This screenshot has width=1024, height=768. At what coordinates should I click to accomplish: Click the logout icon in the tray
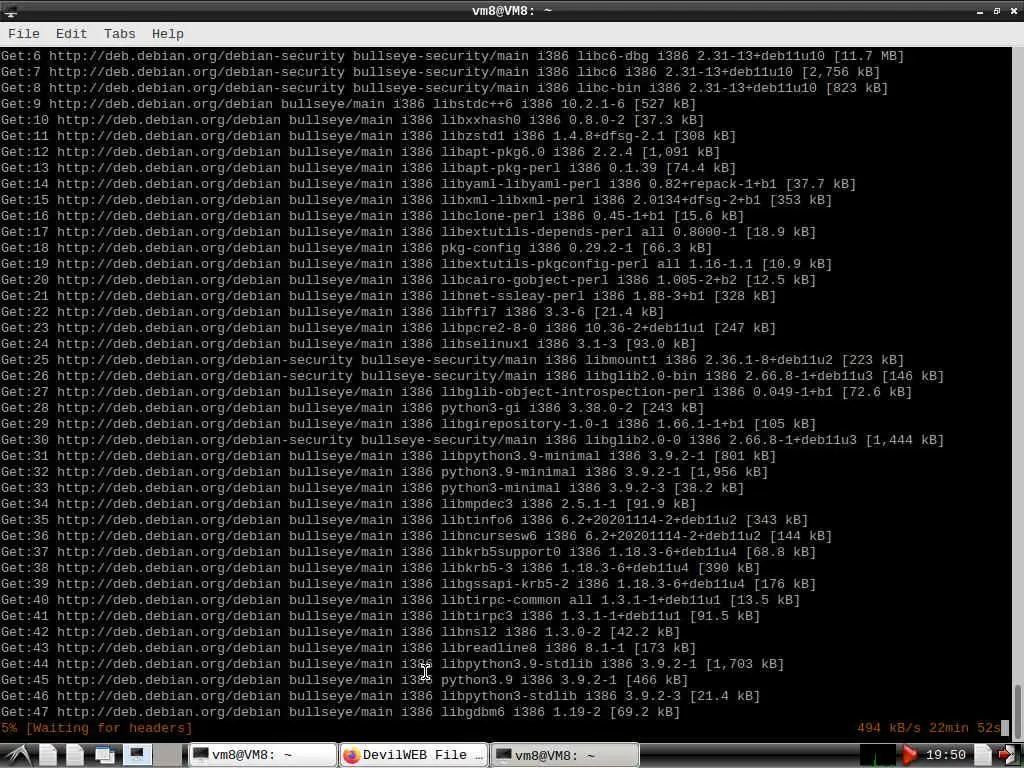[x=1009, y=755]
